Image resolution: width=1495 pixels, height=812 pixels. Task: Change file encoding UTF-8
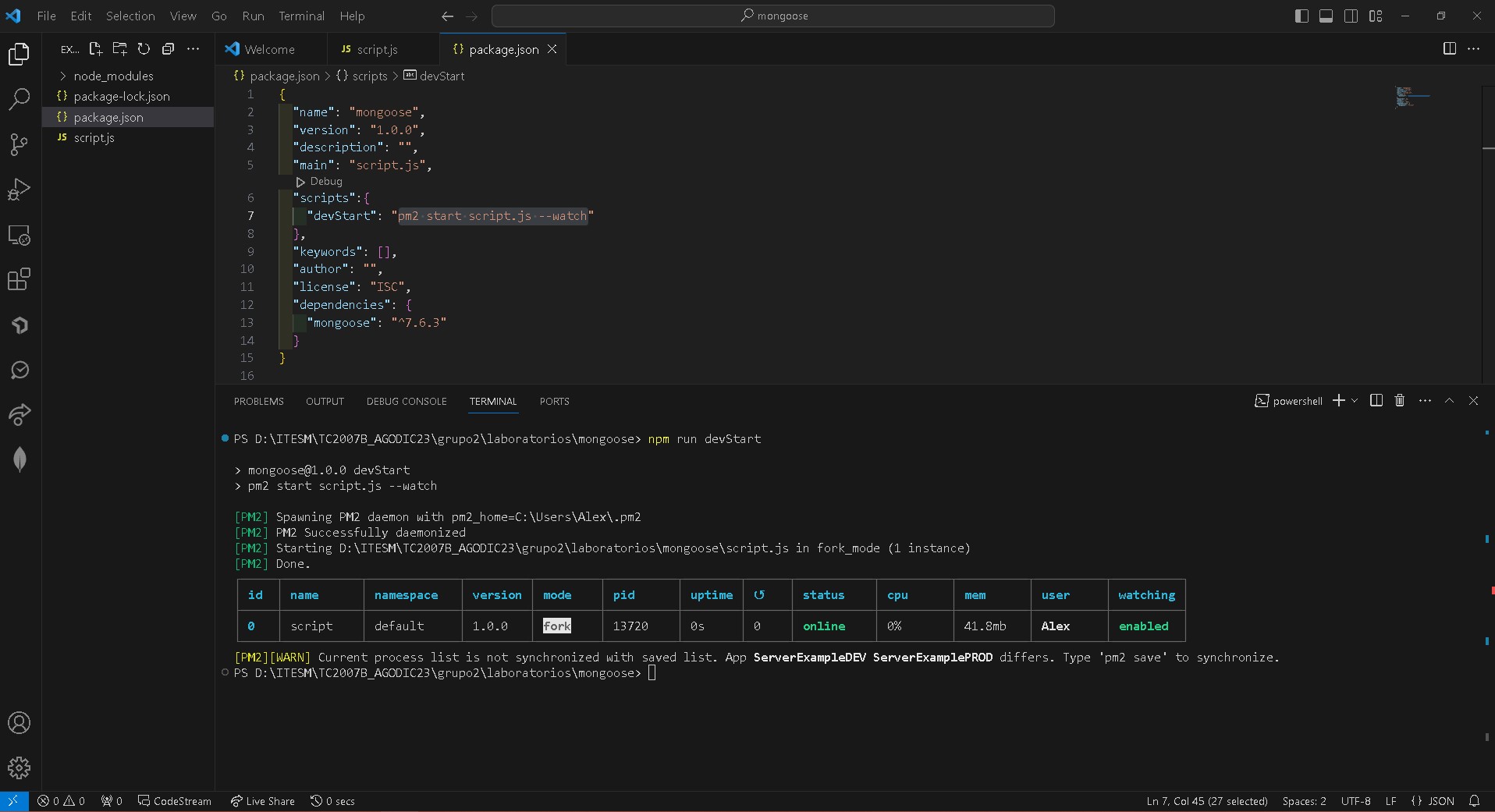pos(1356,801)
